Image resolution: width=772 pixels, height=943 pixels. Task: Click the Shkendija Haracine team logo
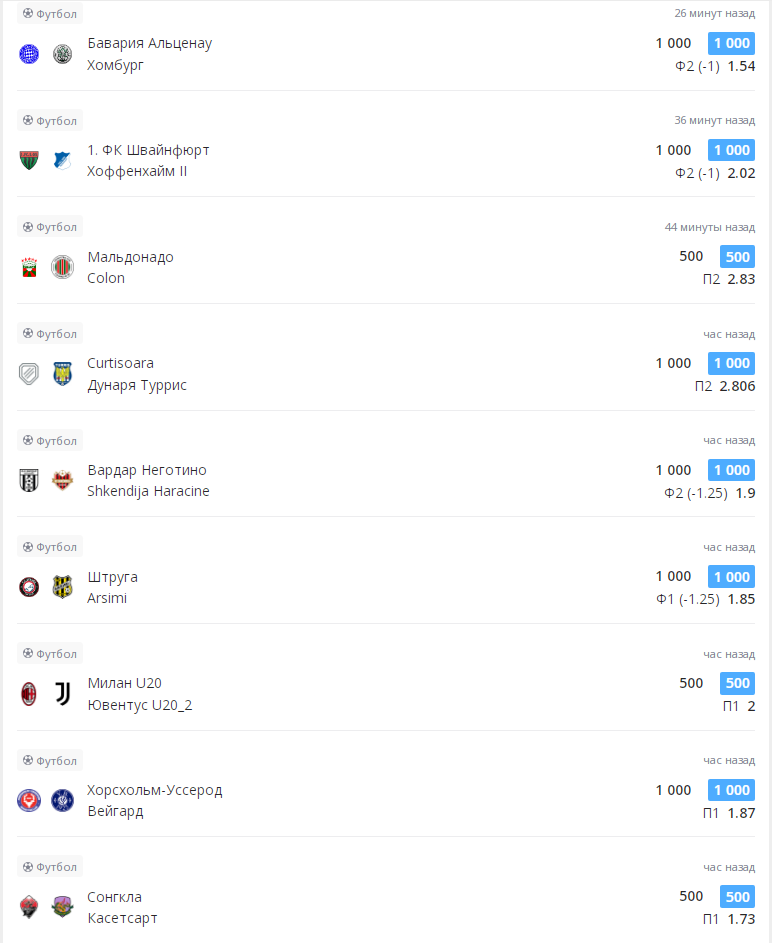(x=63, y=480)
